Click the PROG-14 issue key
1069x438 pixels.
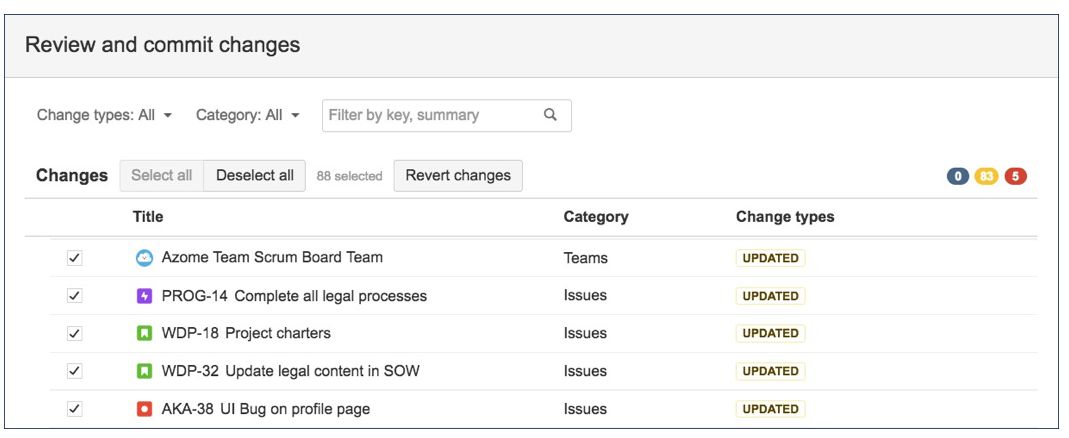click(x=194, y=296)
